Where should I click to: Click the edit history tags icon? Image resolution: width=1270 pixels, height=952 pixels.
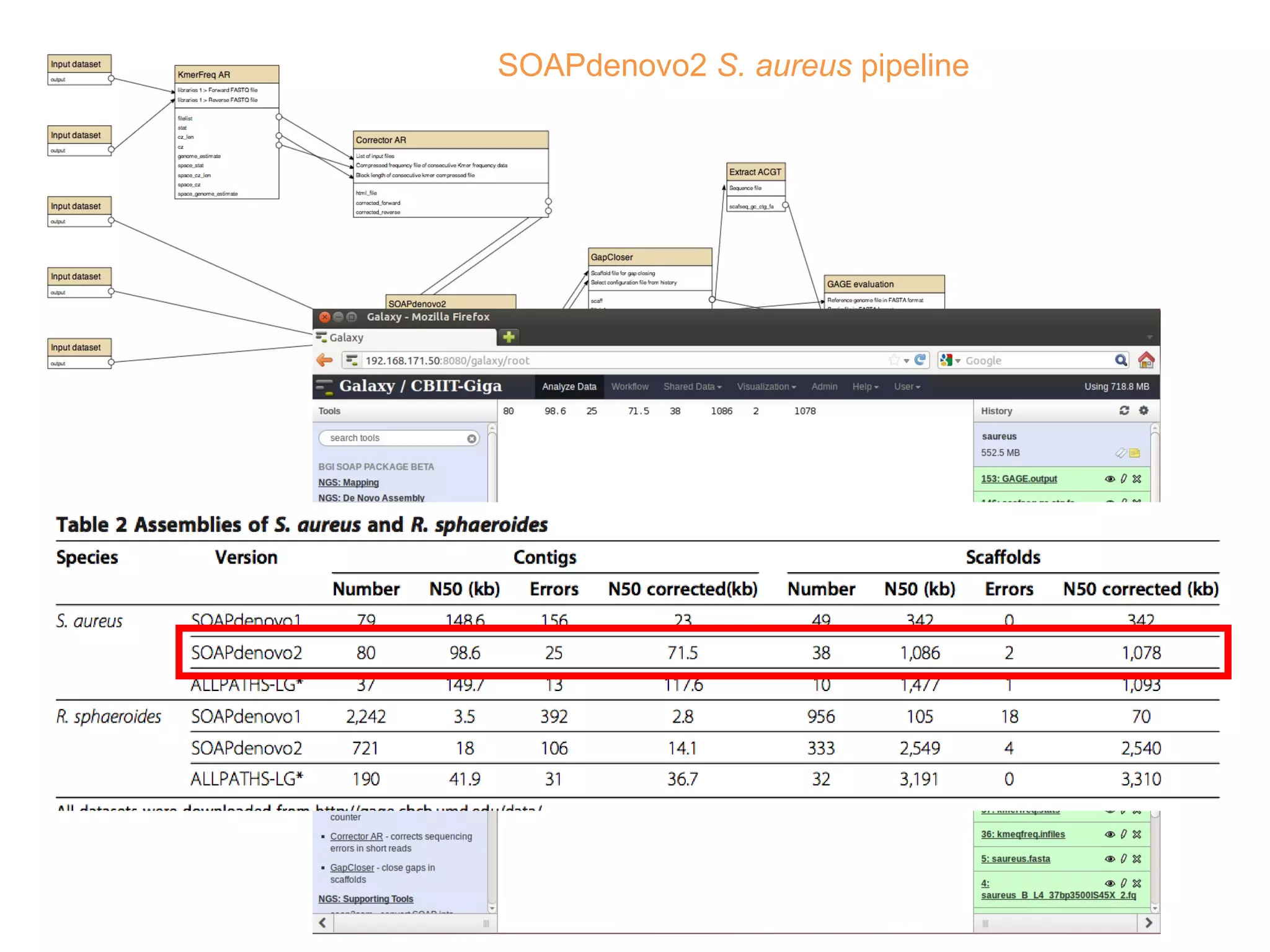1121,453
